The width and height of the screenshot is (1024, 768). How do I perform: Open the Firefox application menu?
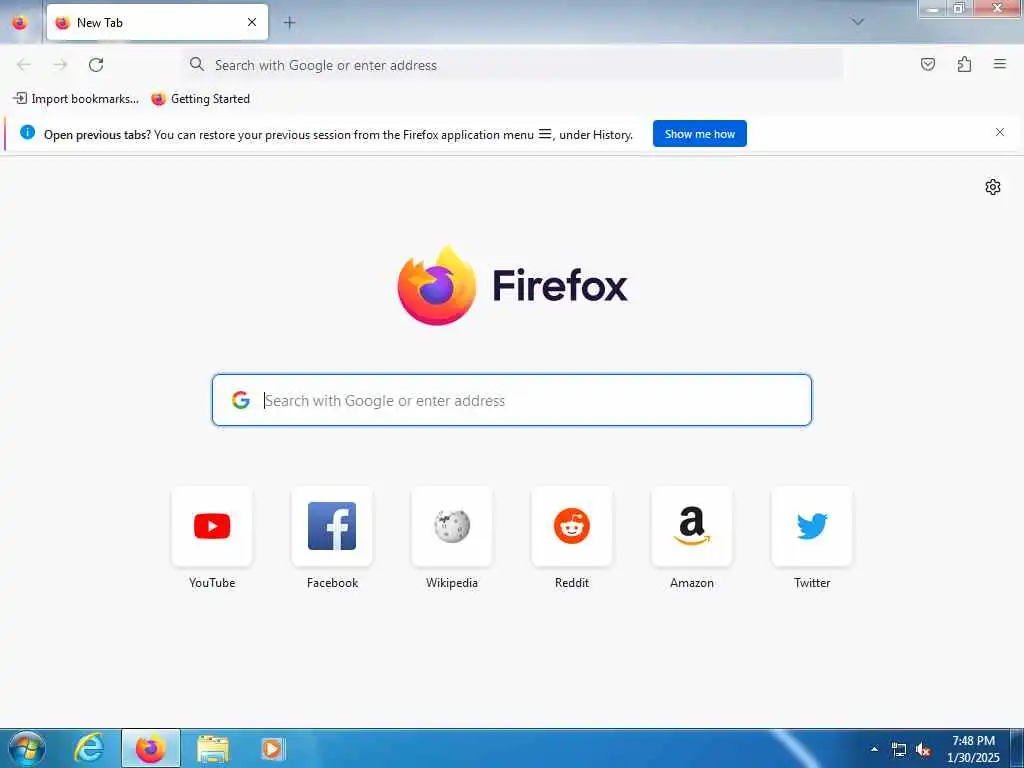coord(1000,64)
